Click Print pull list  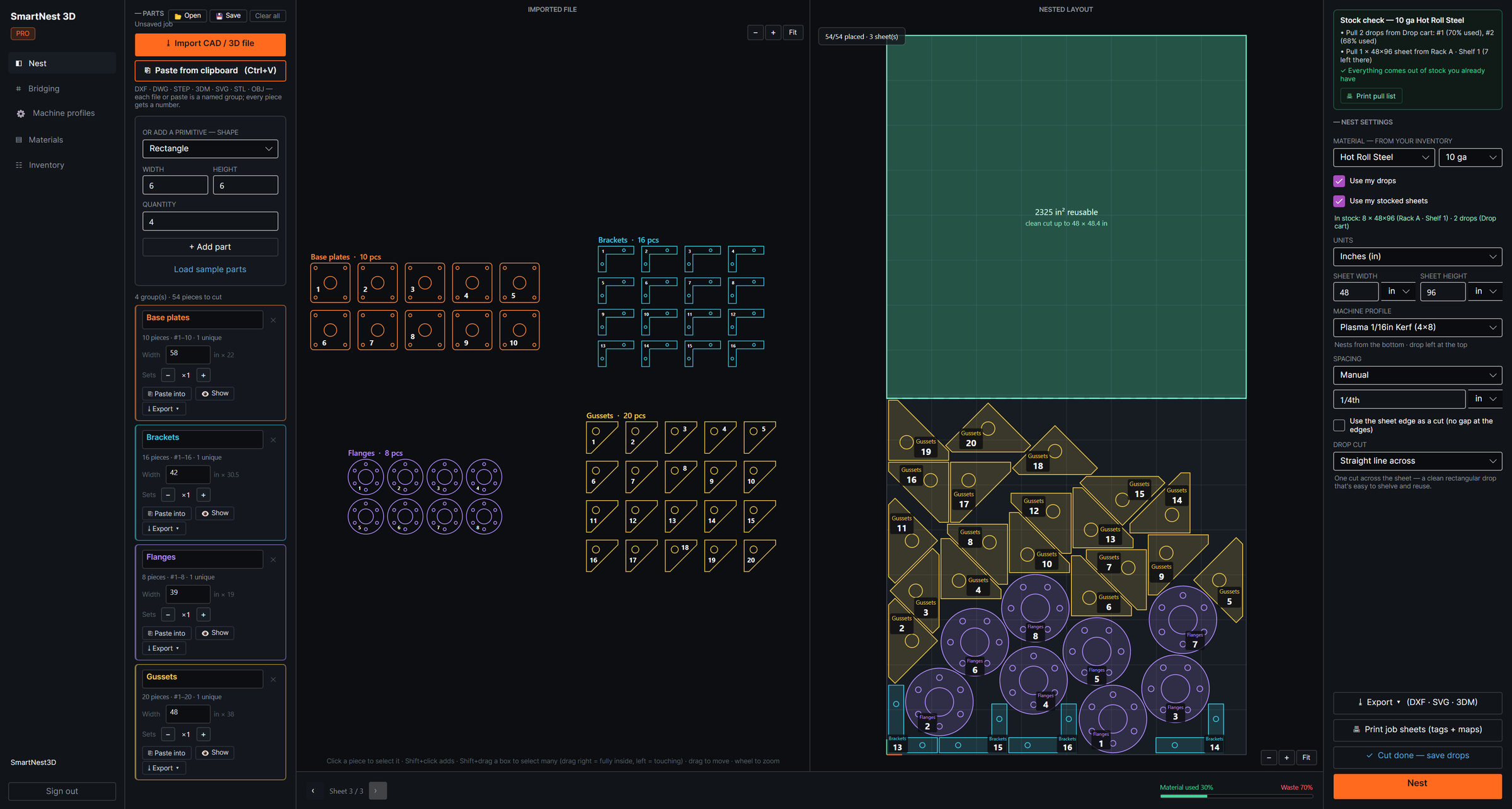click(1371, 96)
